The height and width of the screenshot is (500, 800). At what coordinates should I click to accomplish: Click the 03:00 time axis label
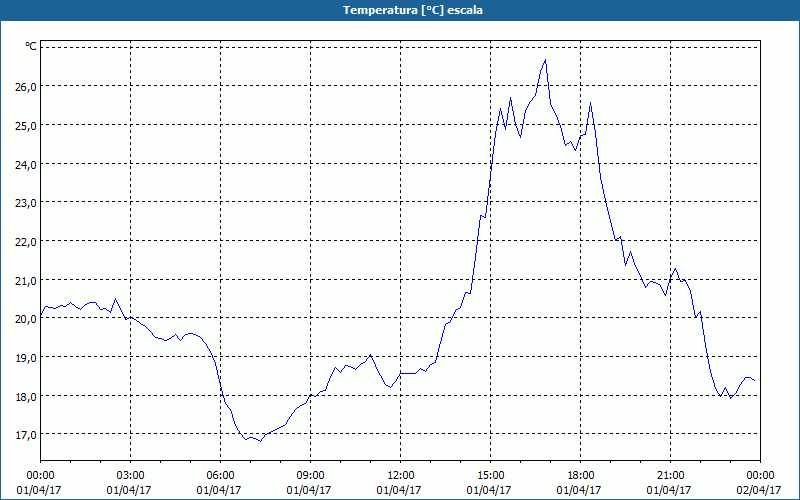131,476
